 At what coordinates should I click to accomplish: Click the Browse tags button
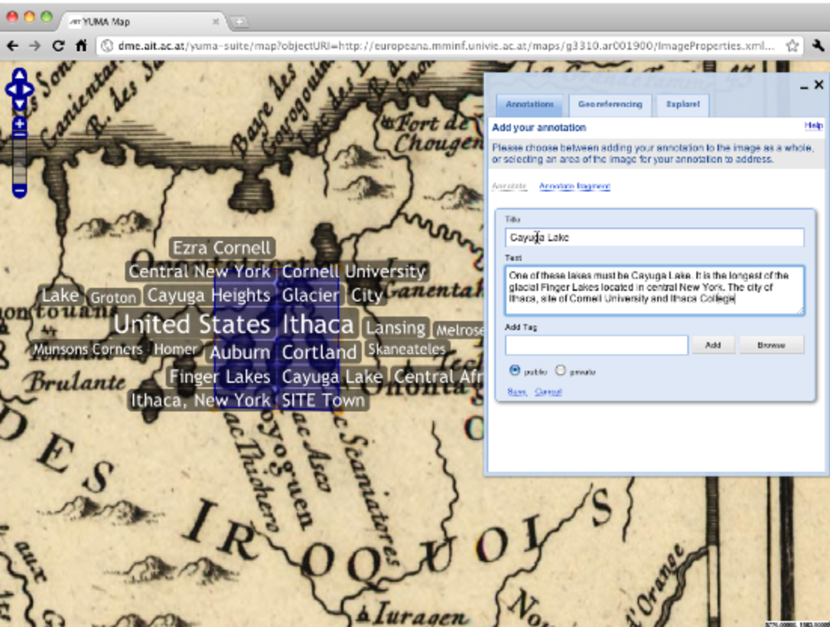pyautogui.click(x=771, y=345)
